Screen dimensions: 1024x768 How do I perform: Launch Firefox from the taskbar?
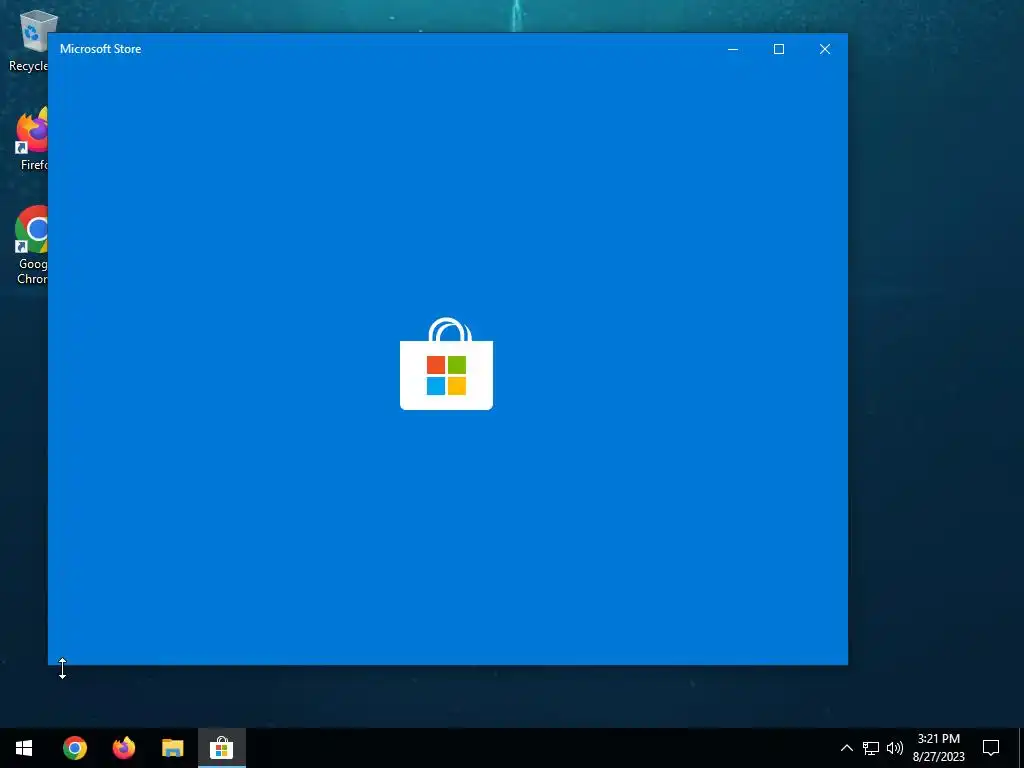coord(123,748)
